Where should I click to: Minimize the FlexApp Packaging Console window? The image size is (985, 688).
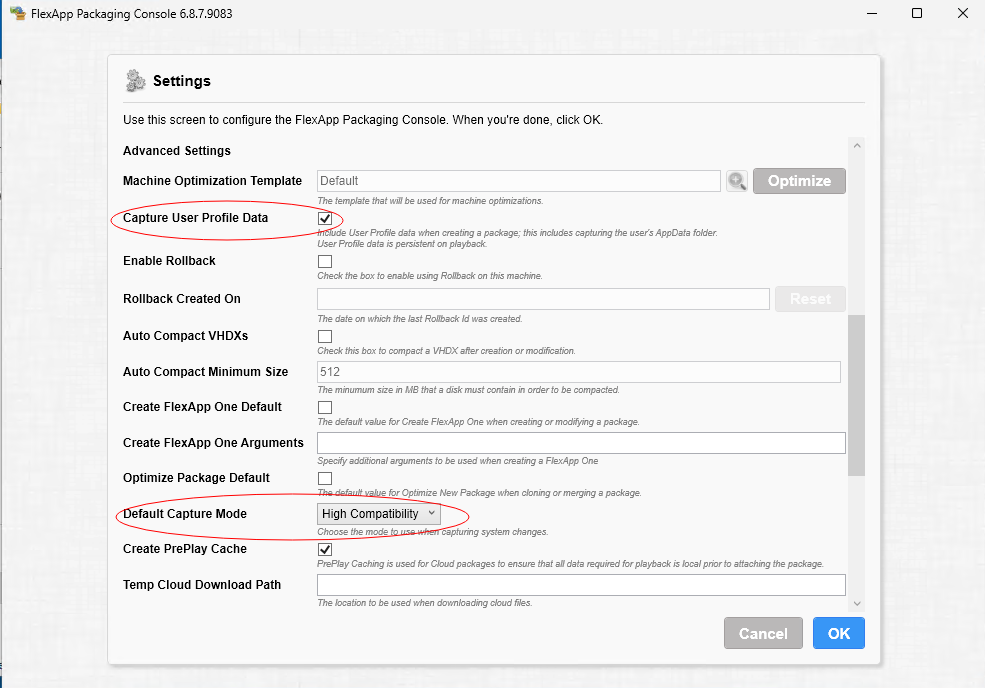[x=872, y=13]
